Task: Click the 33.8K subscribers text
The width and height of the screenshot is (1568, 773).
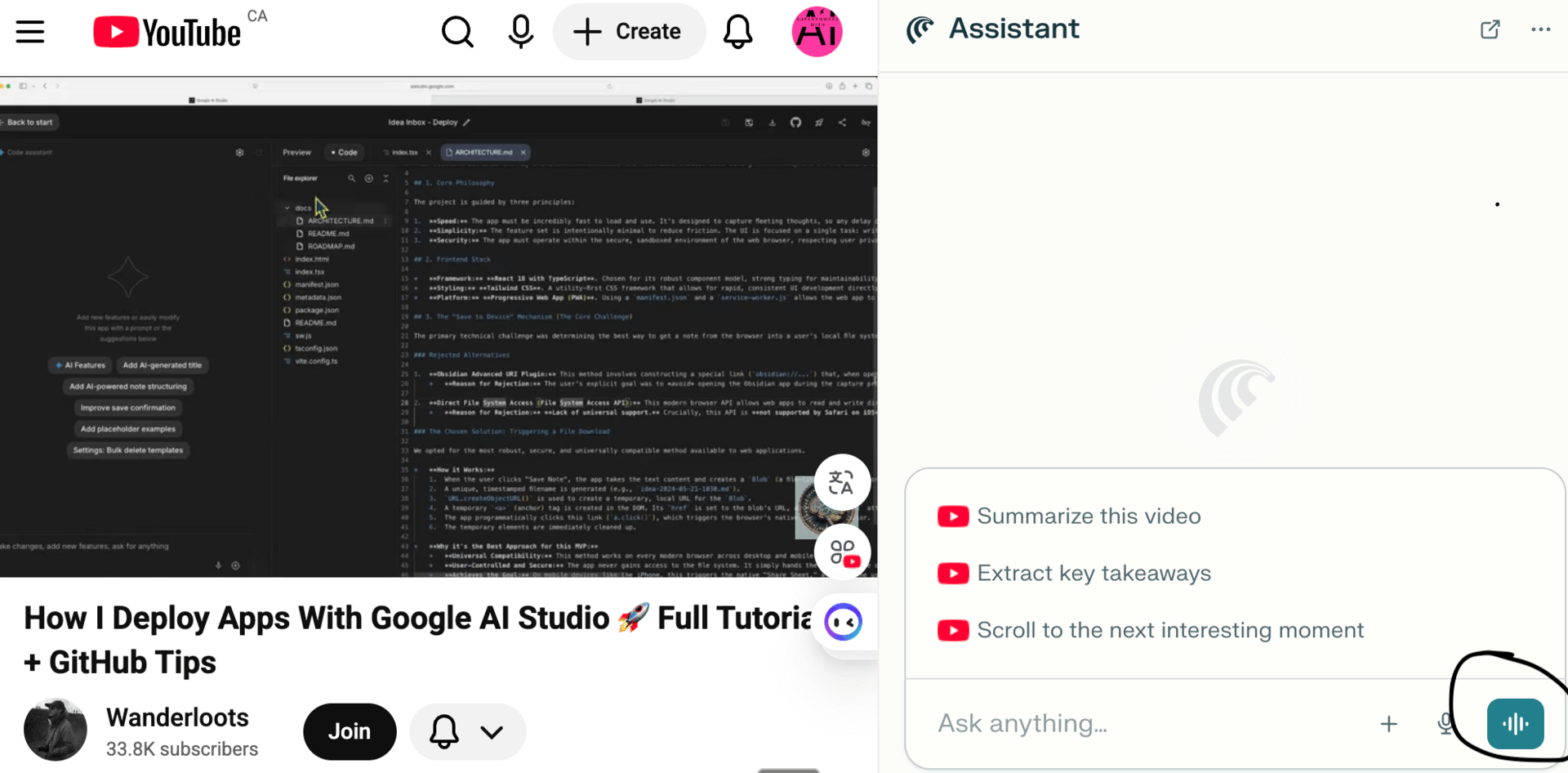Action: [182, 749]
